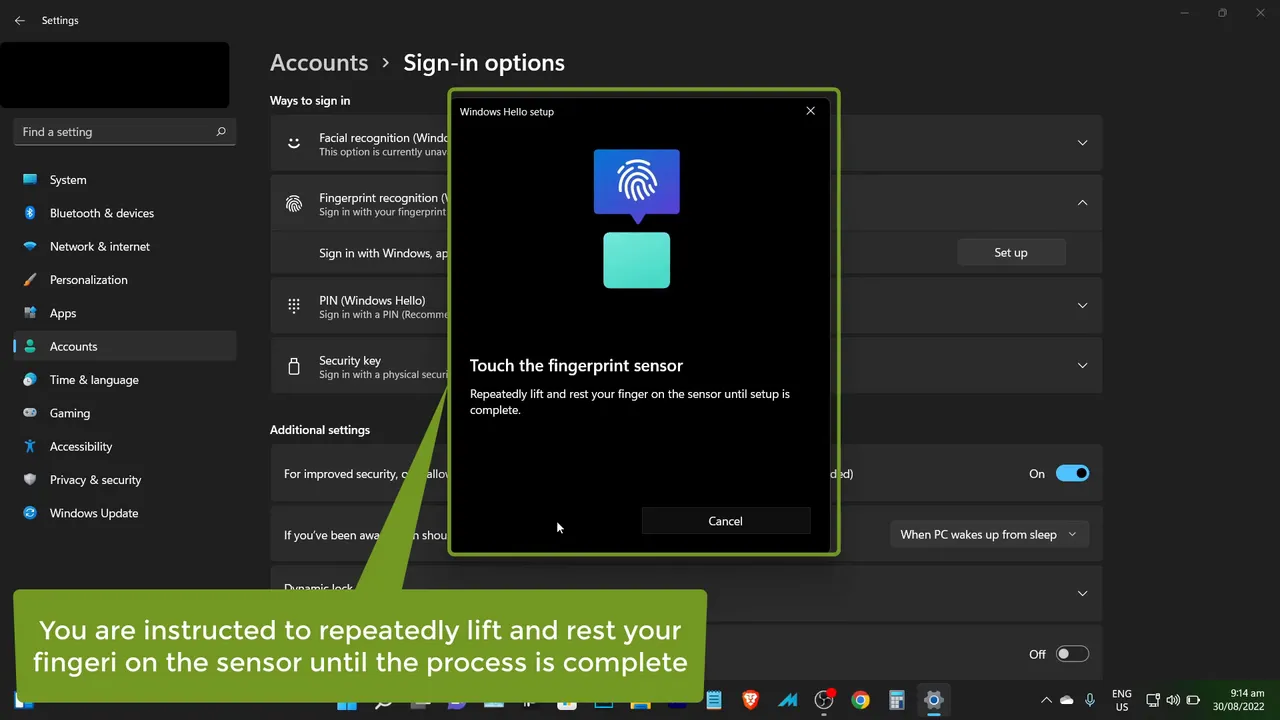Viewport: 1280px width, 720px height.
Task: Open Calculator from the taskbar
Action: pyautogui.click(x=897, y=700)
